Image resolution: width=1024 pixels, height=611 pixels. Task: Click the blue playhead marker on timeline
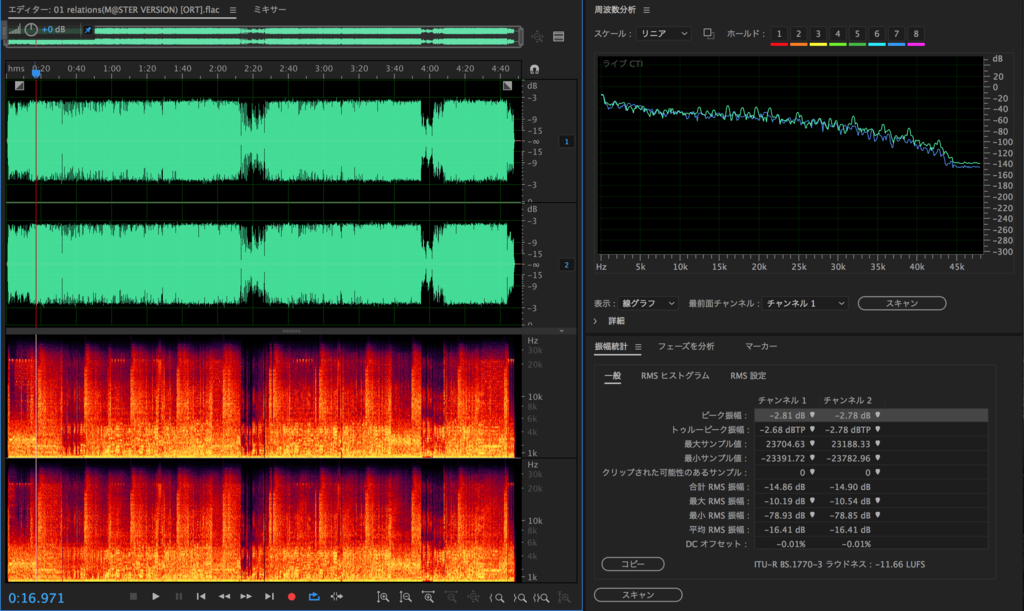37,72
